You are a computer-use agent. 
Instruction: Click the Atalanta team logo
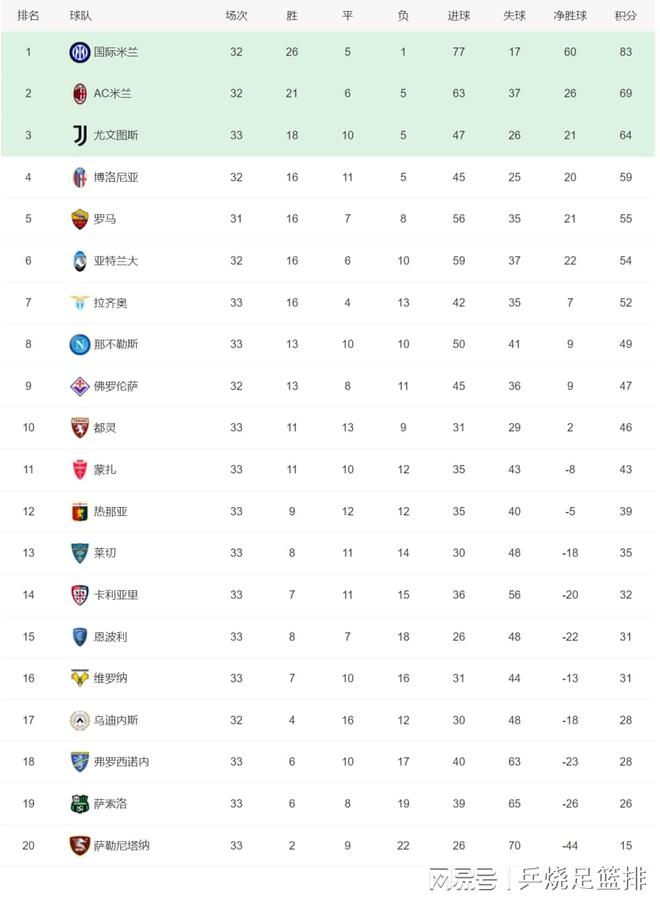click(x=79, y=261)
